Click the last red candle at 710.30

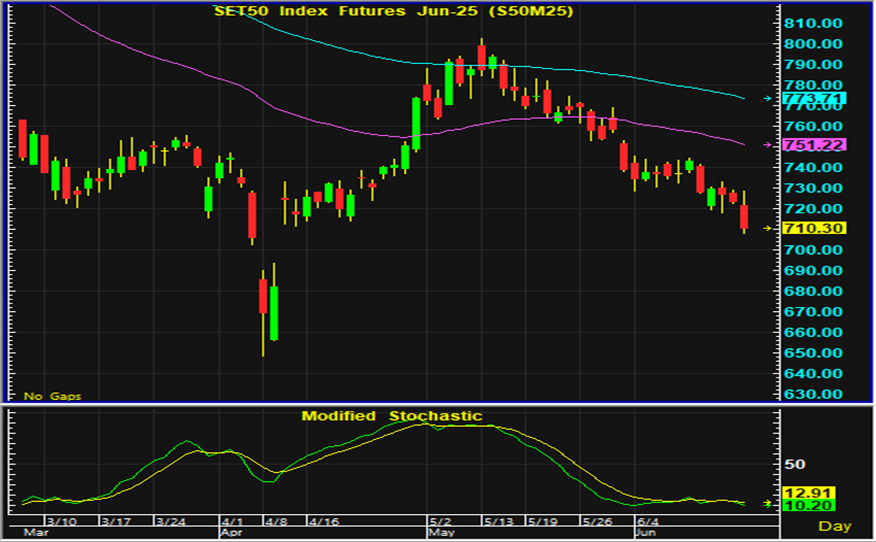tap(744, 212)
